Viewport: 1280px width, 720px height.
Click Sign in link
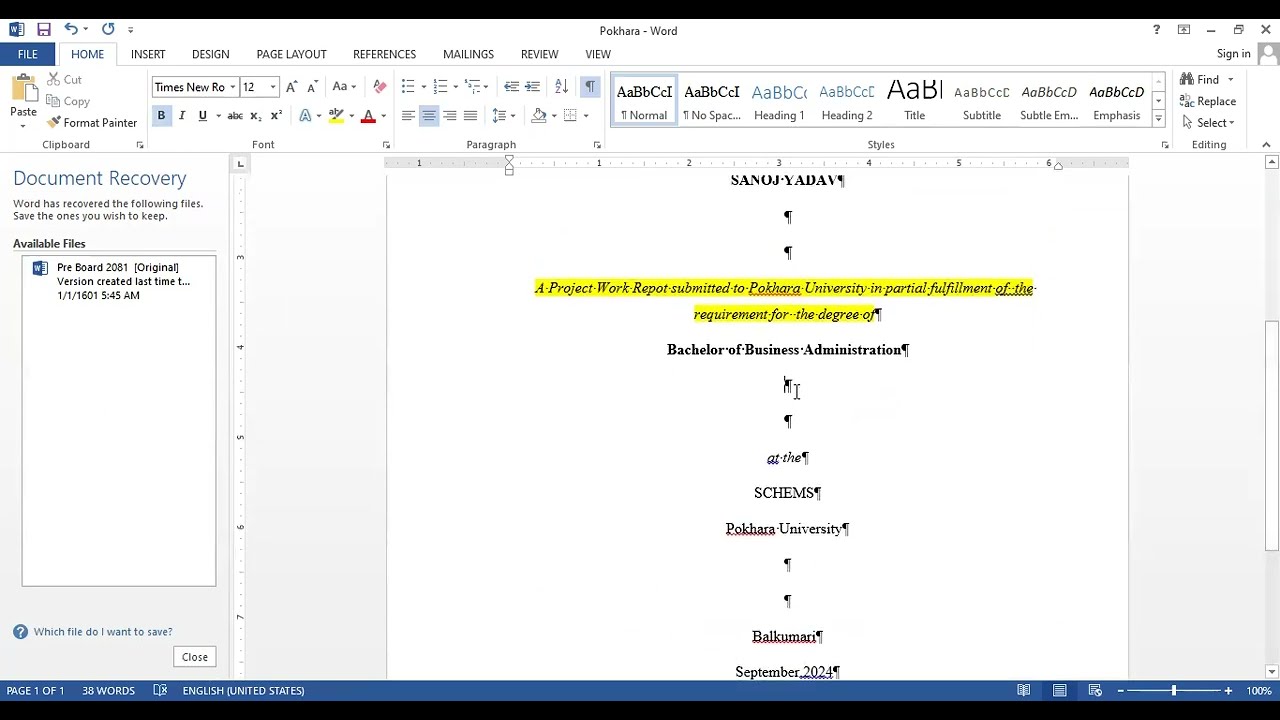tap(1233, 54)
